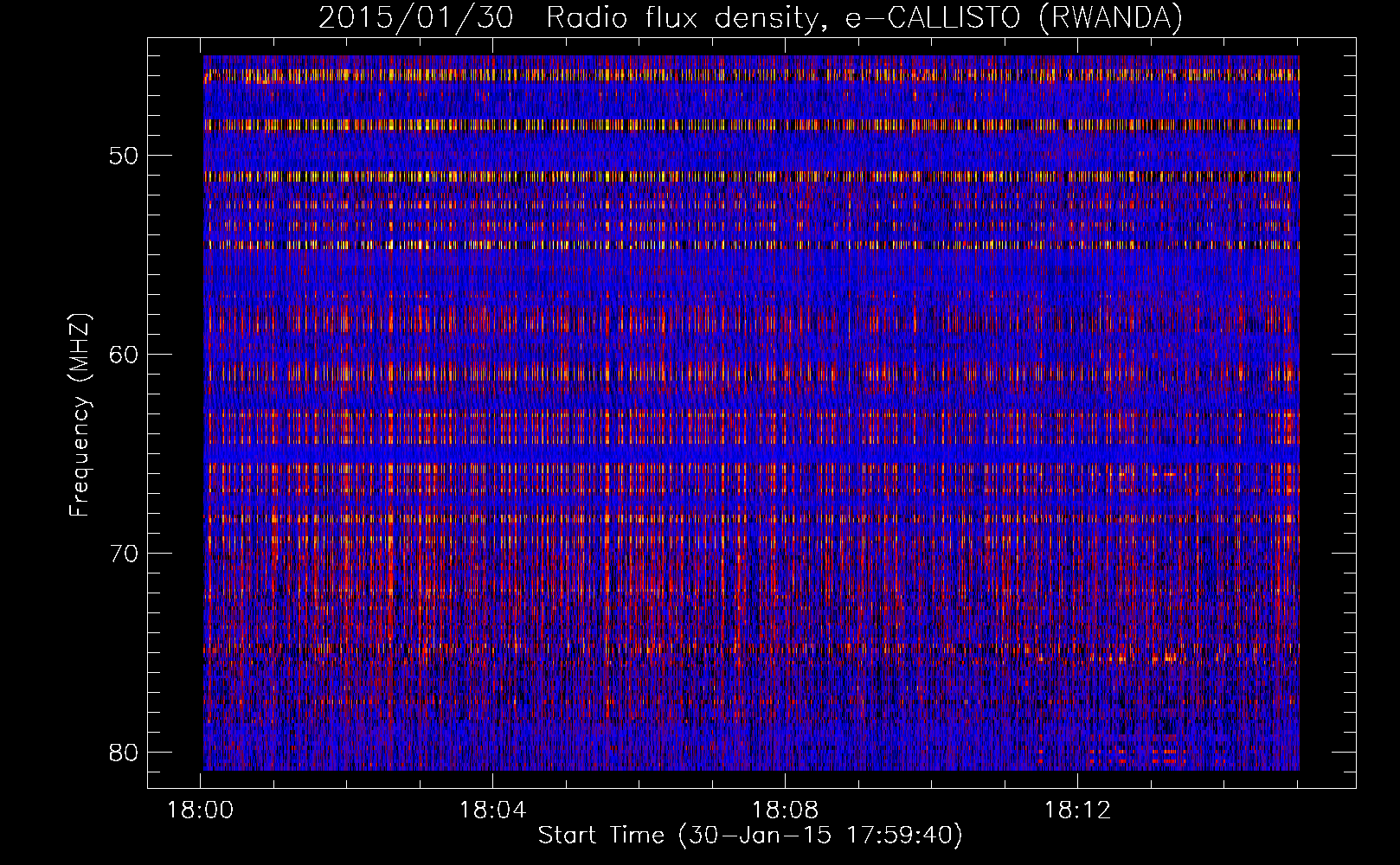The width and height of the screenshot is (1400, 865).
Task: Select the 50 frequency tick label
Action: pos(124,157)
